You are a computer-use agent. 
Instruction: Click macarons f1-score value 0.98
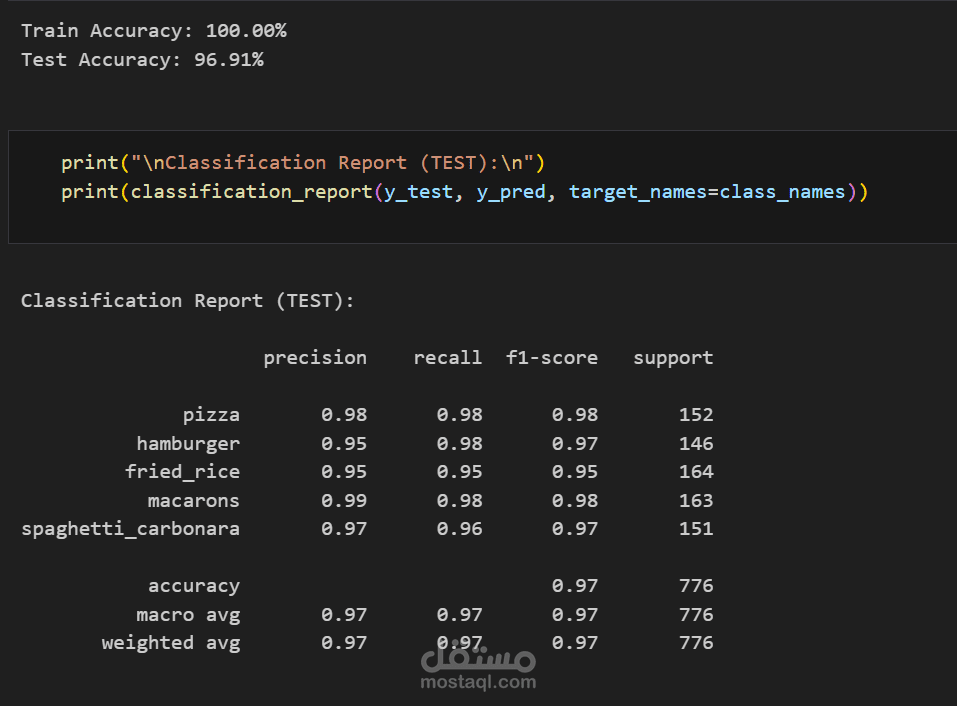coord(574,501)
